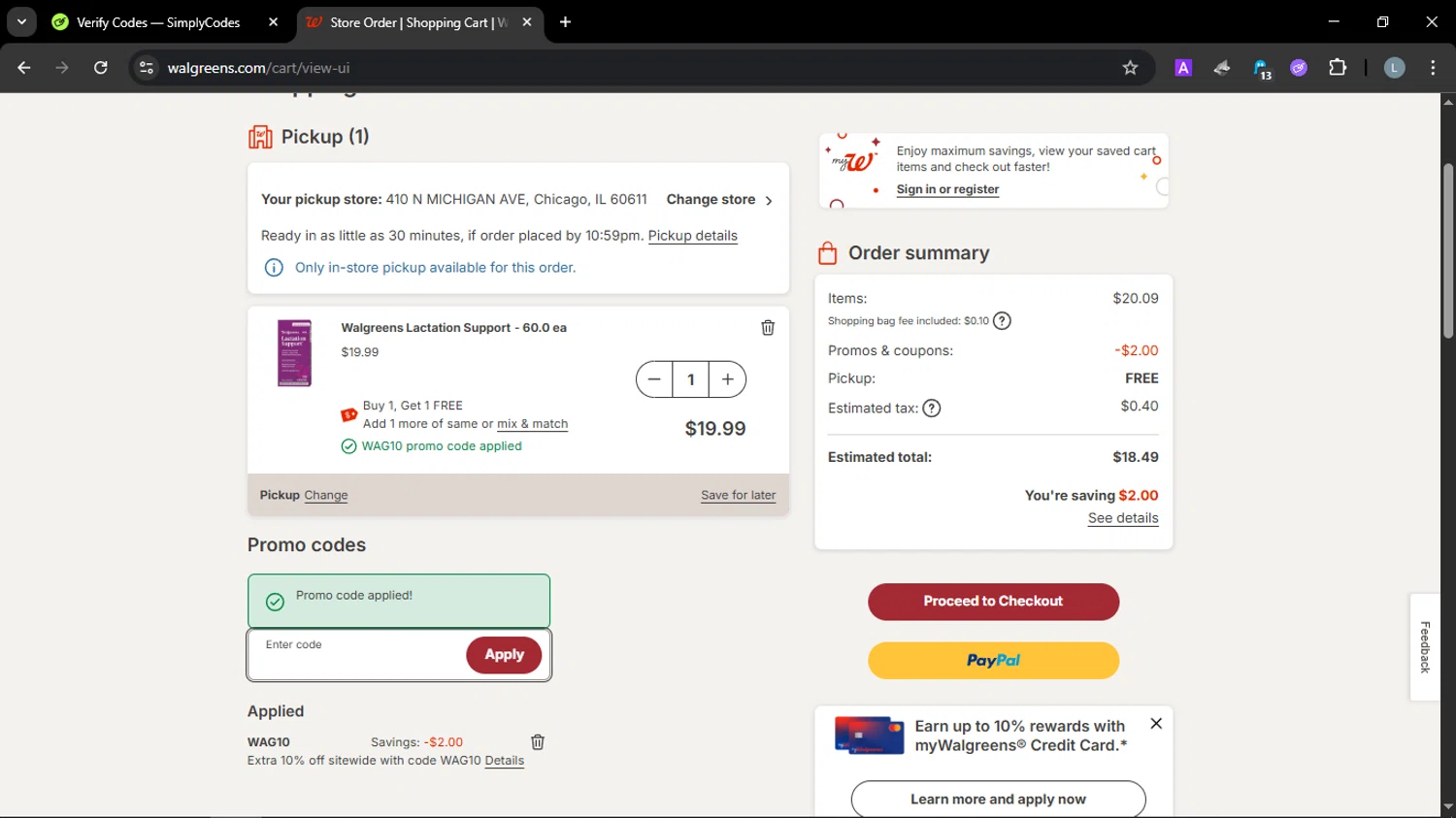
Task: Click the in-store pickup info icon
Action: click(x=274, y=268)
